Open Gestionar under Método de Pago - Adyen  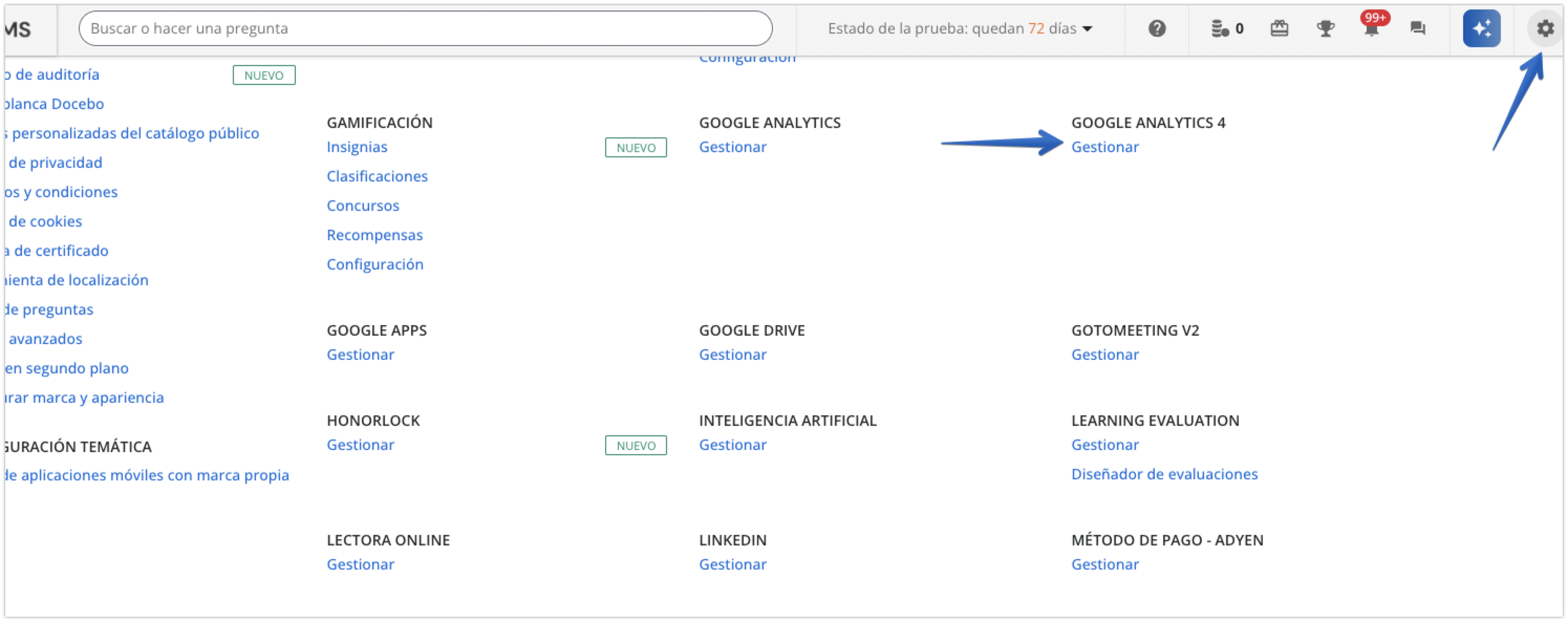point(1105,564)
